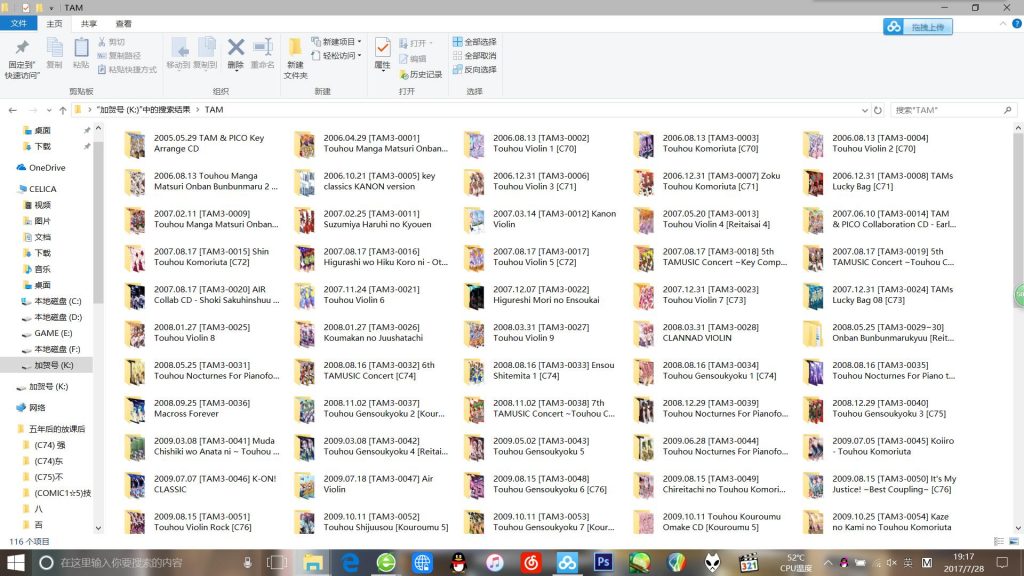Open the New item (新建项目) dropdown
The height and width of the screenshot is (576, 1024).
click(336, 42)
